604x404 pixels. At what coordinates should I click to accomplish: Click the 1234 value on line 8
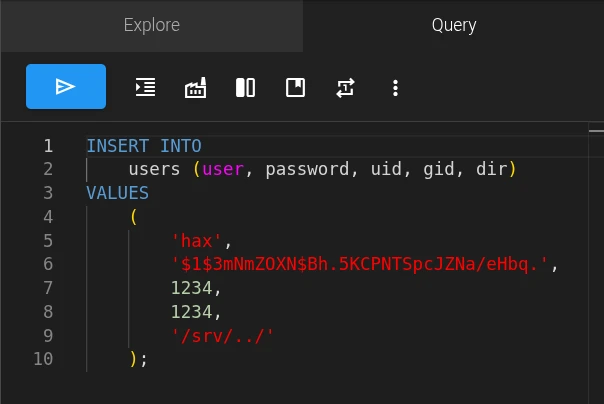[x=191, y=312]
